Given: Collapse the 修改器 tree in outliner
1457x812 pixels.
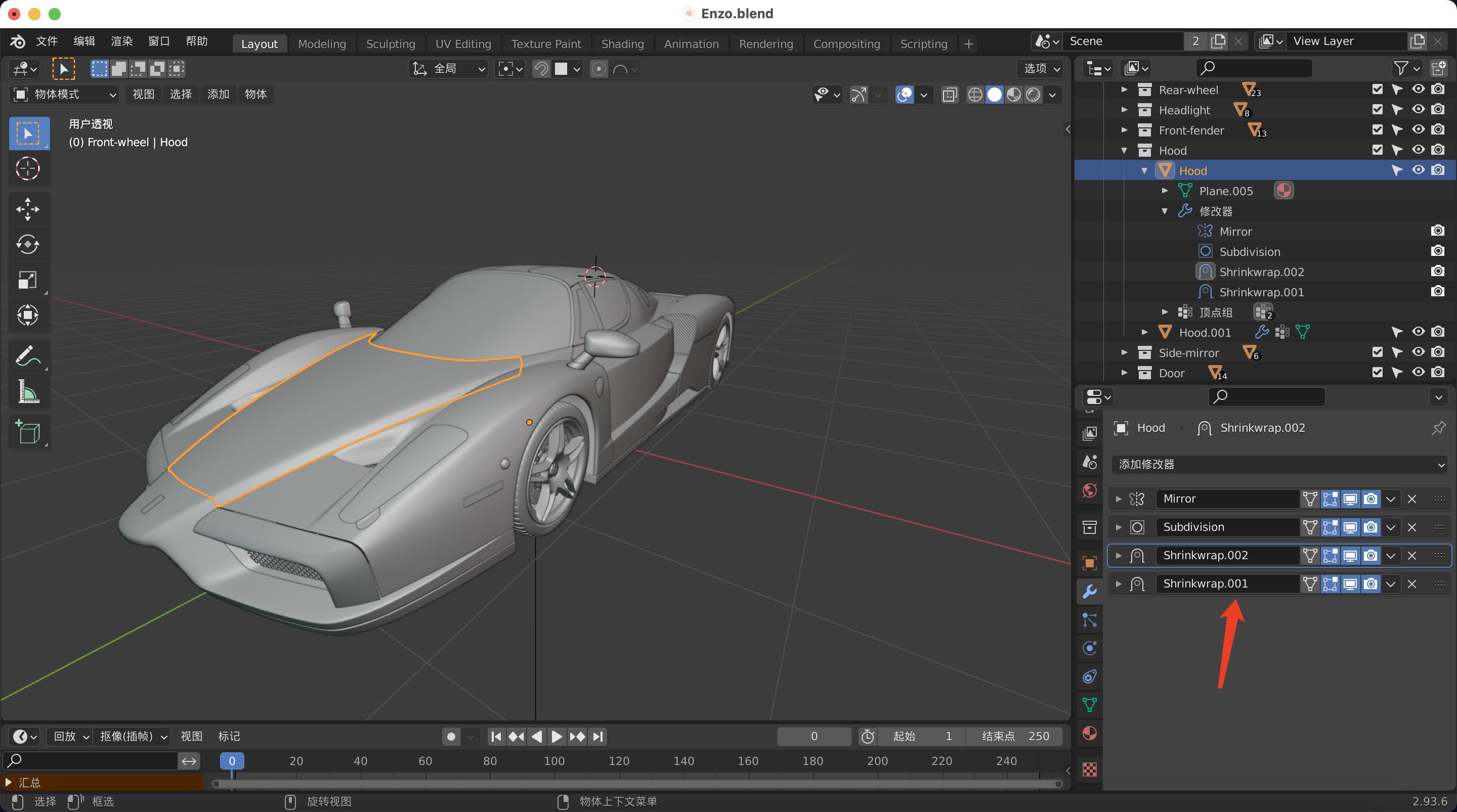Looking at the screenshot, I should pos(1165,211).
